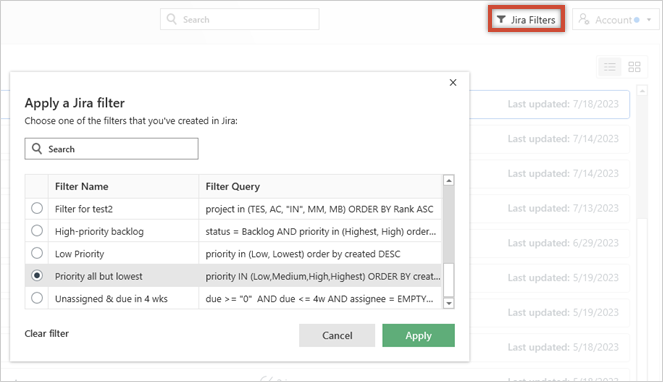The height and width of the screenshot is (382, 663).
Task: Click the funnel icon on Jira Filters
Action: click(501, 19)
